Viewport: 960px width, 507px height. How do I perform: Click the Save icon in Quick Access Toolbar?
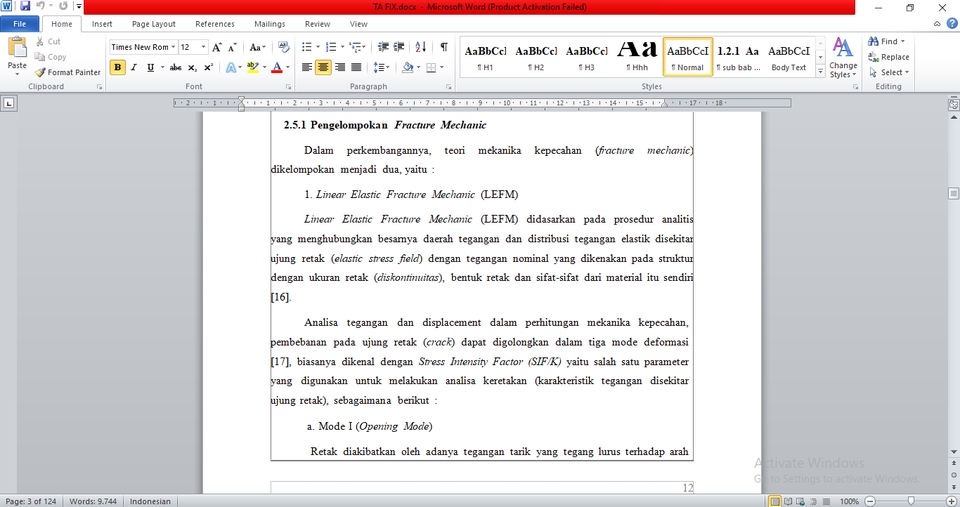(x=24, y=6)
